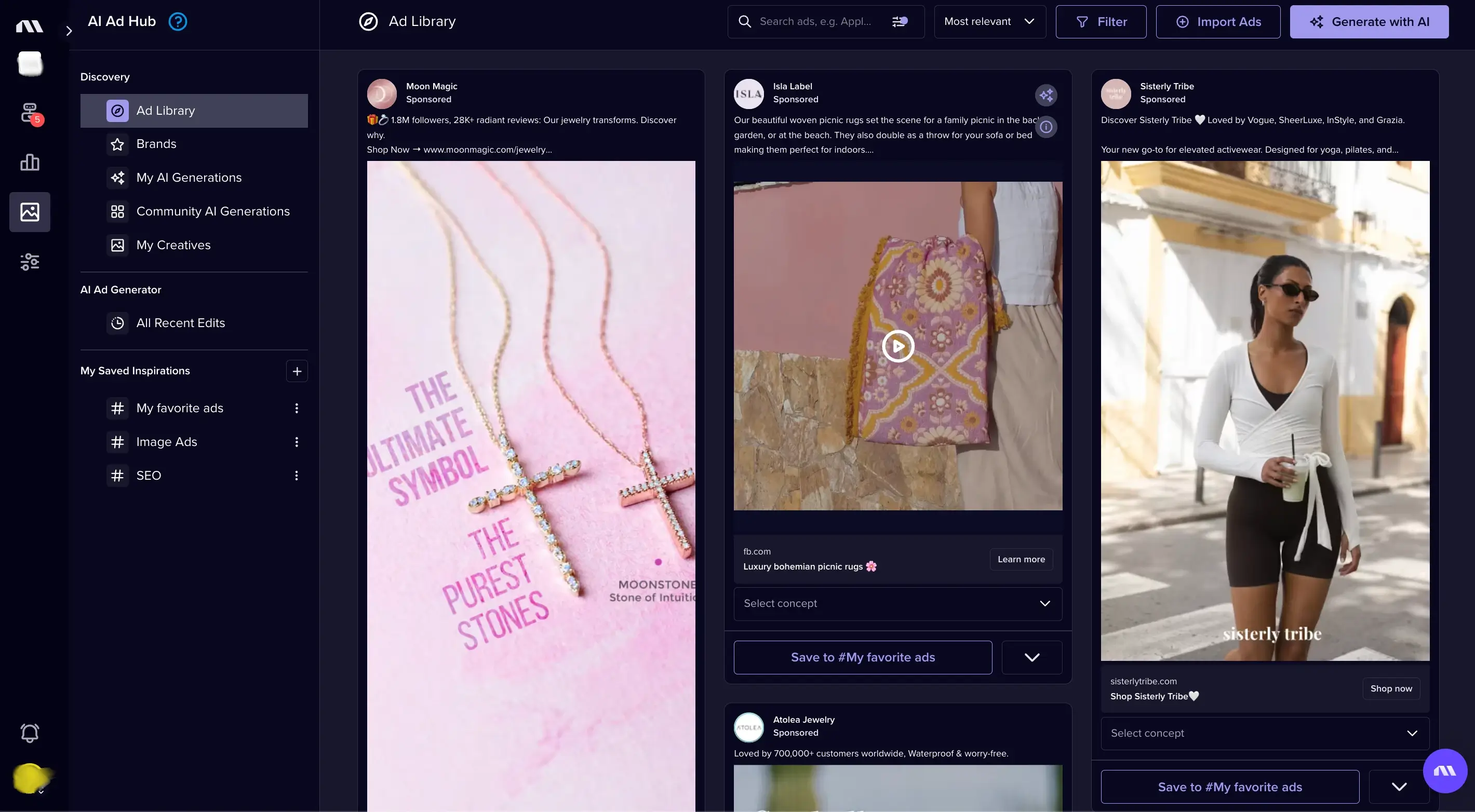Add a new saved inspiration with plus icon
Image resolution: width=1475 pixels, height=812 pixels.
[297, 371]
